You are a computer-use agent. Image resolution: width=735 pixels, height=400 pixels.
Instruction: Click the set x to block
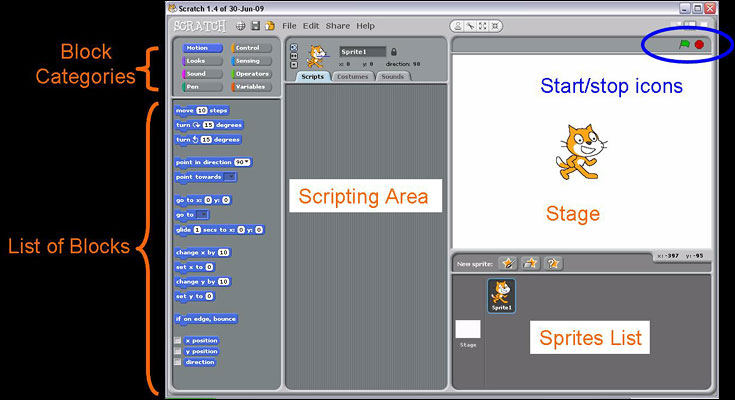tap(194, 267)
